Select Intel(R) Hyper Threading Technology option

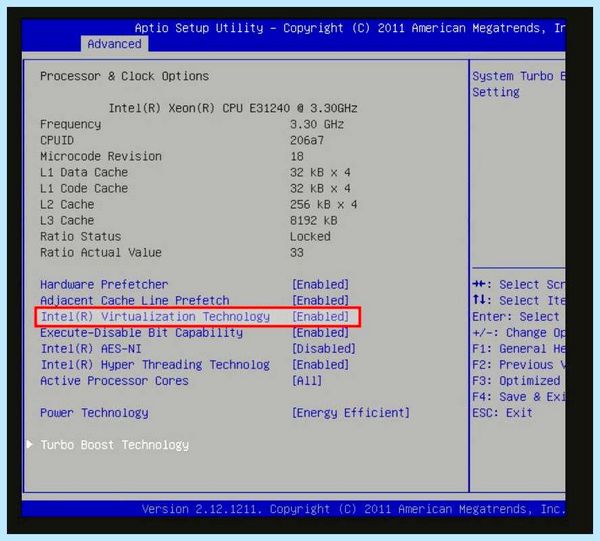155,365
